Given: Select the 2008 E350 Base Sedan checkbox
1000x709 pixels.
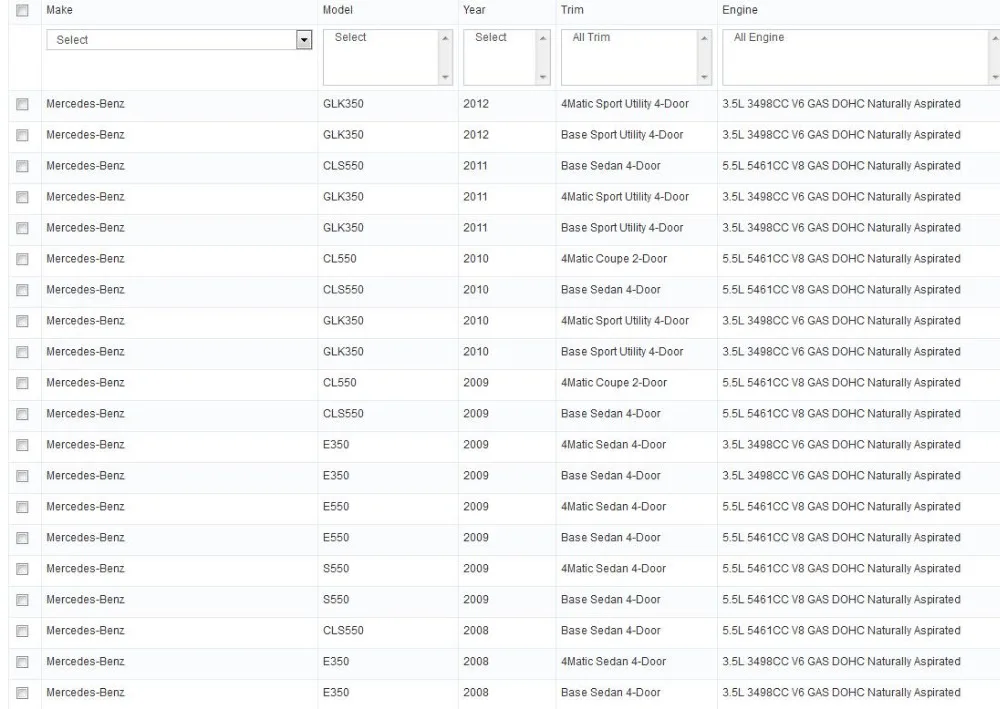Looking at the screenshot, I should (22, 692).
